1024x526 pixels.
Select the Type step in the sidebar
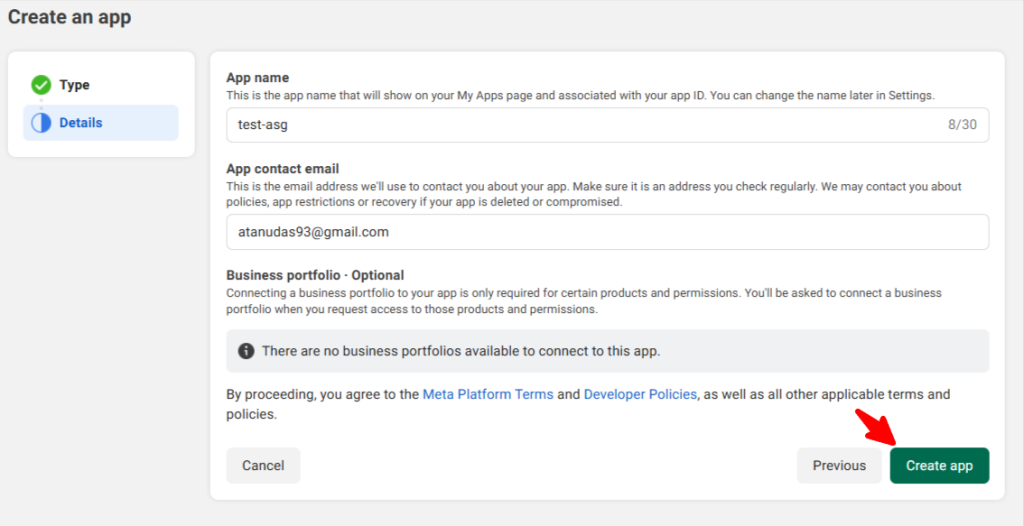74,85
